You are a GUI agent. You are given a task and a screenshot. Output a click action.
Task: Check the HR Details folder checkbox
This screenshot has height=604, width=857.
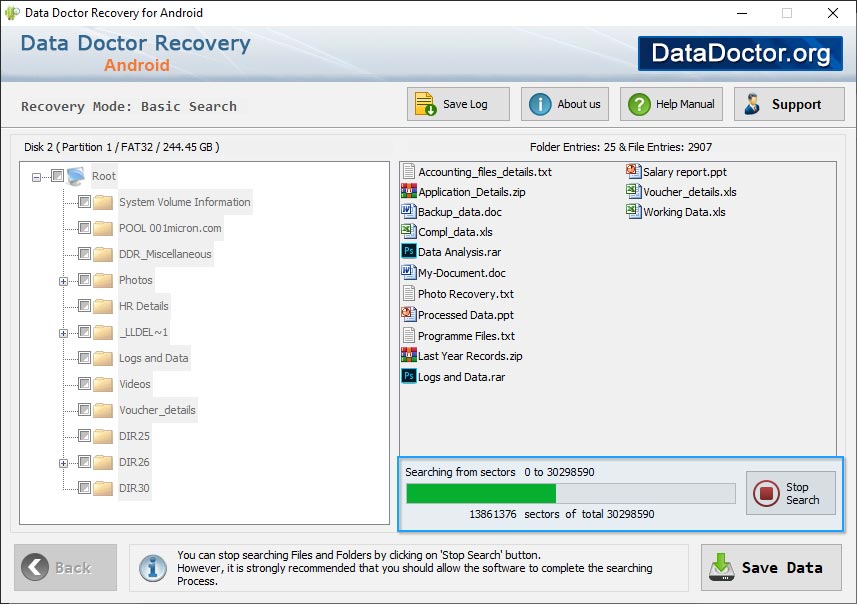pyautogui.click(x=84, y=306)
